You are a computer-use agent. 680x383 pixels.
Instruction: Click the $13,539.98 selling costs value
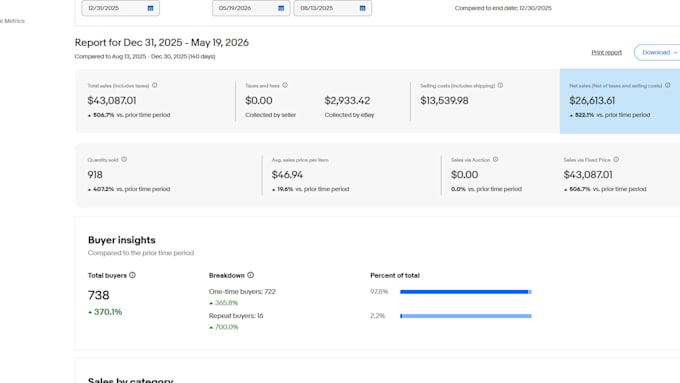[444, 101]
